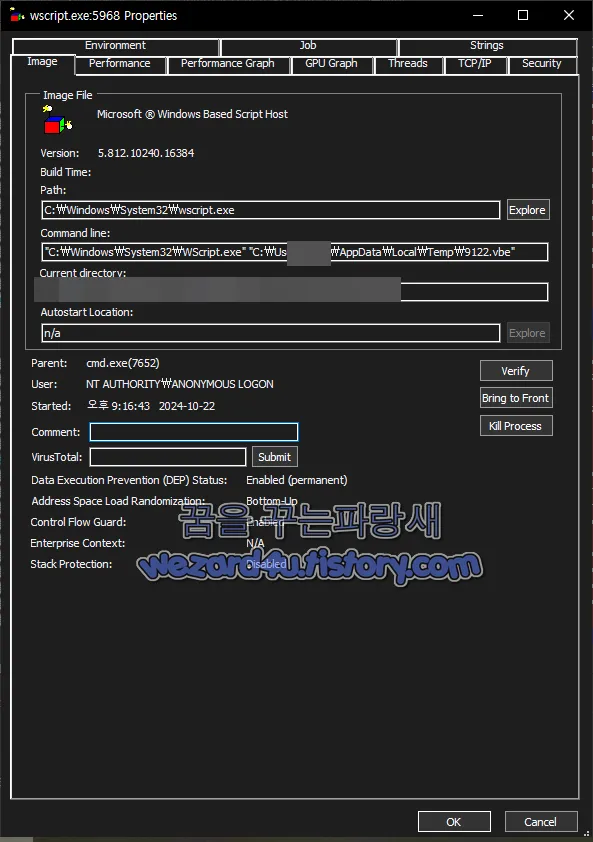
Task: Switch to the Security tab
Action: point(542,63)
